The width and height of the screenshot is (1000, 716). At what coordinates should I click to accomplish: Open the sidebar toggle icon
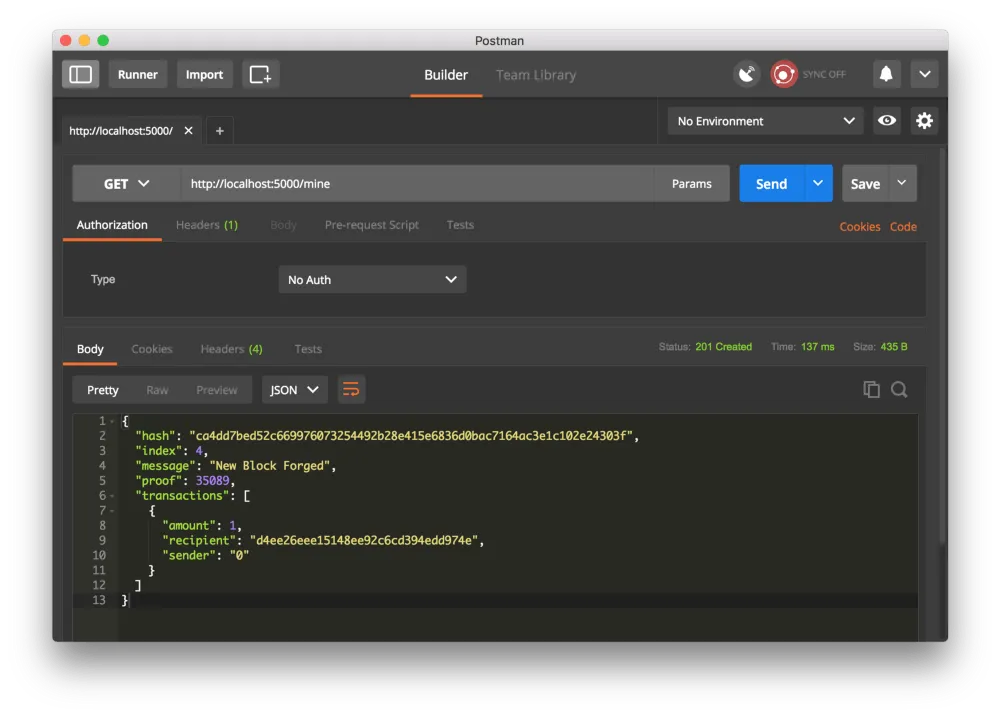[x=80, y=73]
